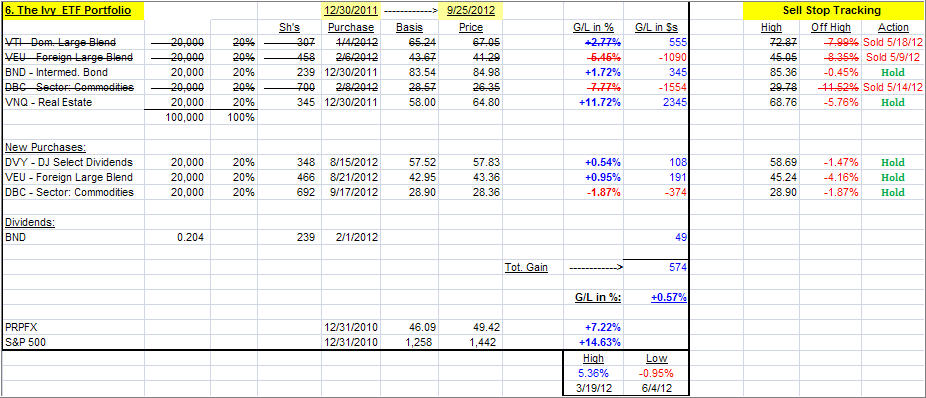The width and height of the screenshot is (926, 398).
Task: Select the New Purchases section heading
Action: 38,147
